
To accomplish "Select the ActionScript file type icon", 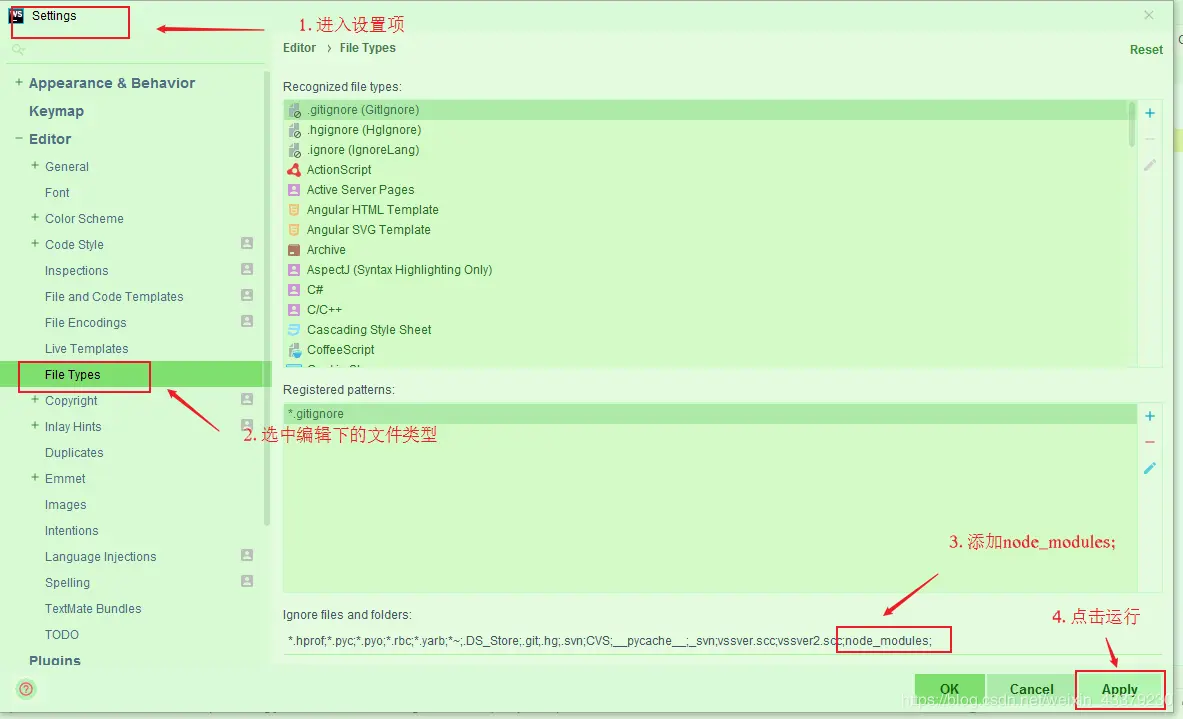I will click(295, 169).
